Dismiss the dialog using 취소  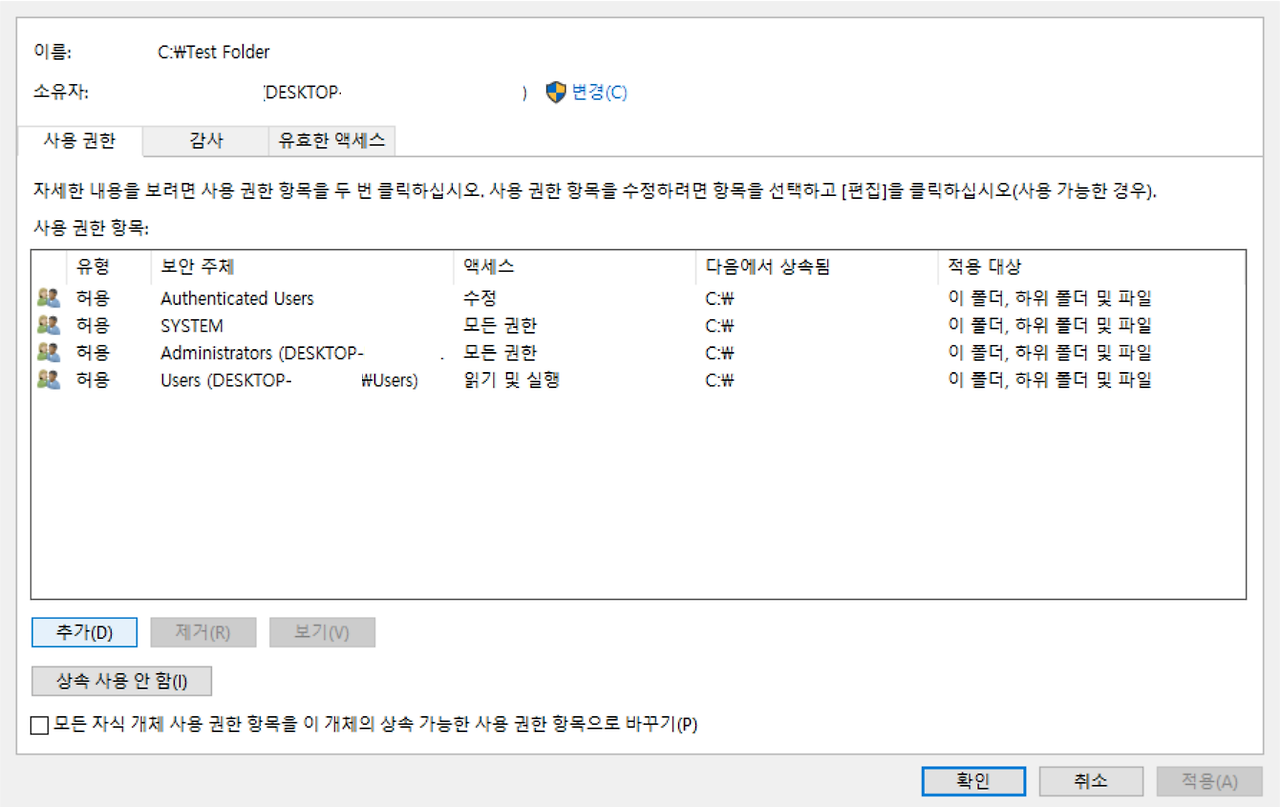point(1091,781)
